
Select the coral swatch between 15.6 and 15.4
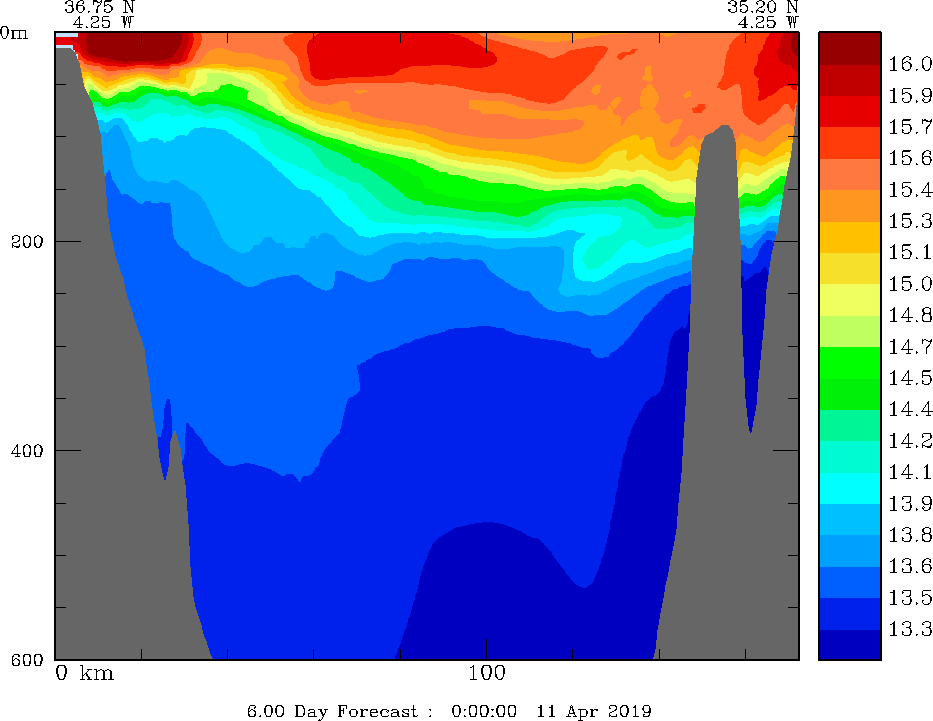coord(850,174)
